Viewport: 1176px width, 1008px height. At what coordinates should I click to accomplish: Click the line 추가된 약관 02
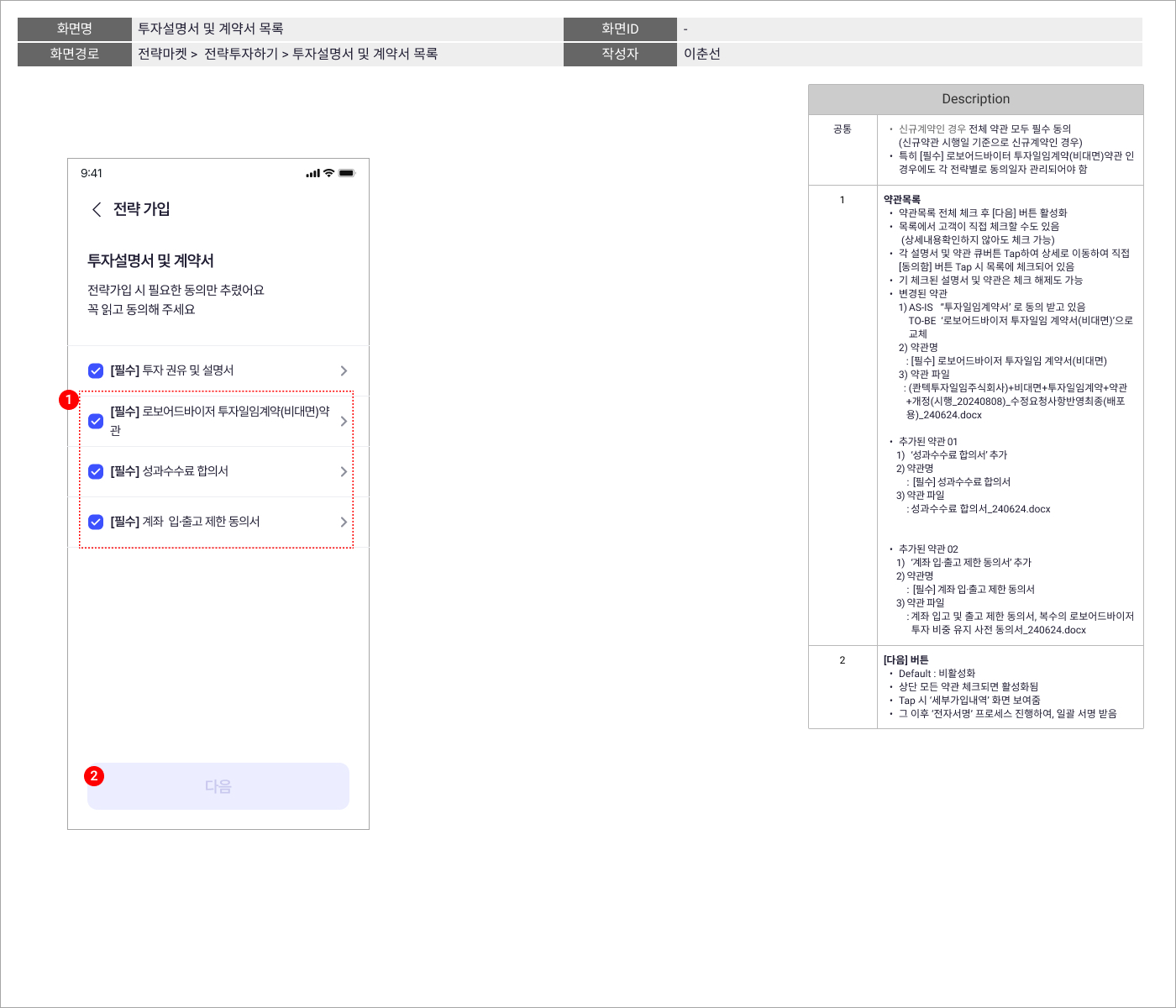point(928,549)
